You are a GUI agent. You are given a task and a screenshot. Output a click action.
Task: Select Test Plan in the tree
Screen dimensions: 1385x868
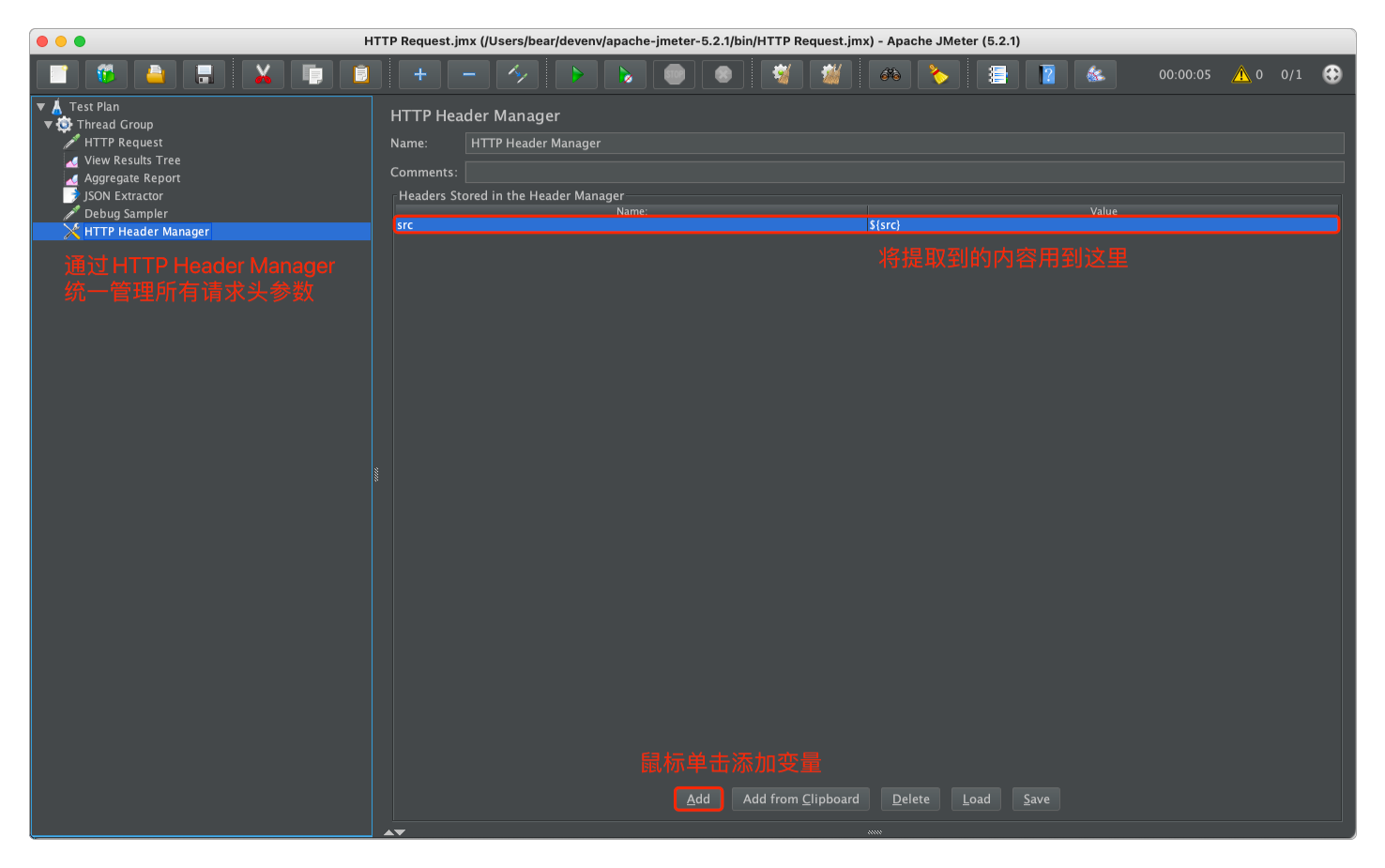(94, 107)
